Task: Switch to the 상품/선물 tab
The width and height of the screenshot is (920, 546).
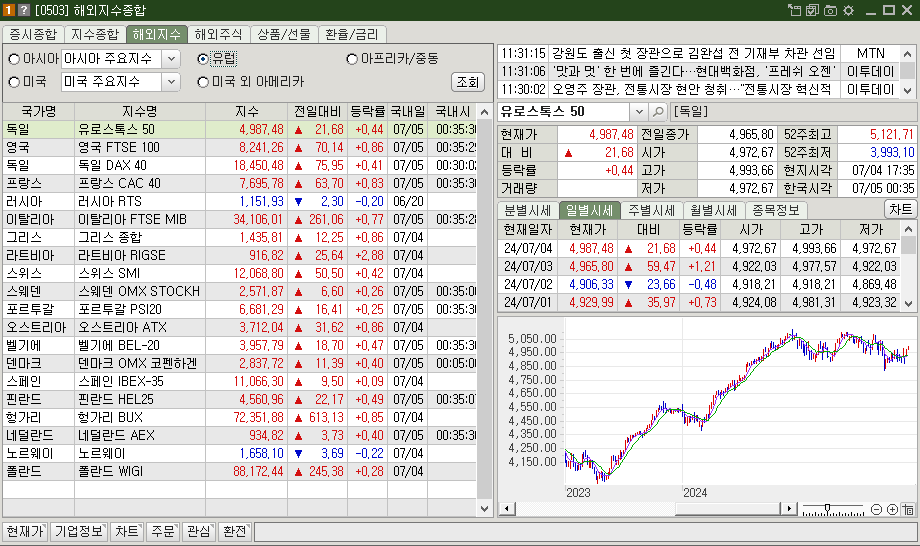Action: point(284,35)
